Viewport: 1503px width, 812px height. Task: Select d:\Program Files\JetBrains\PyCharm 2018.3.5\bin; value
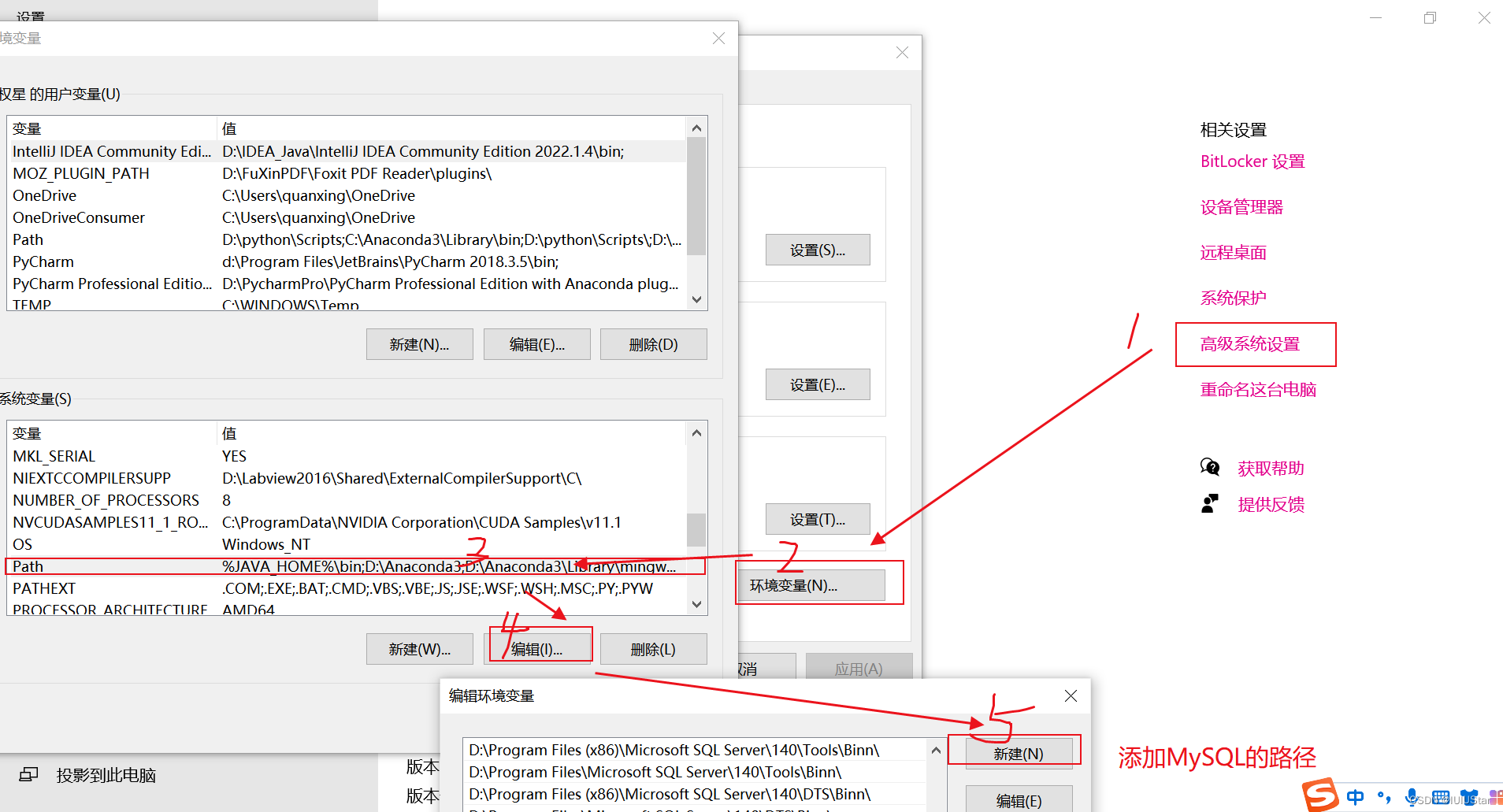click(391, 261)
